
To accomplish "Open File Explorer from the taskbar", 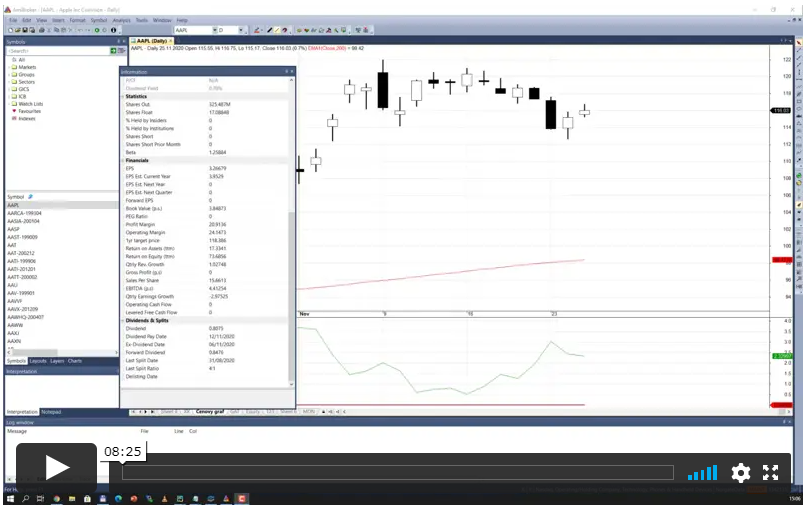I will tap(72, 499).
